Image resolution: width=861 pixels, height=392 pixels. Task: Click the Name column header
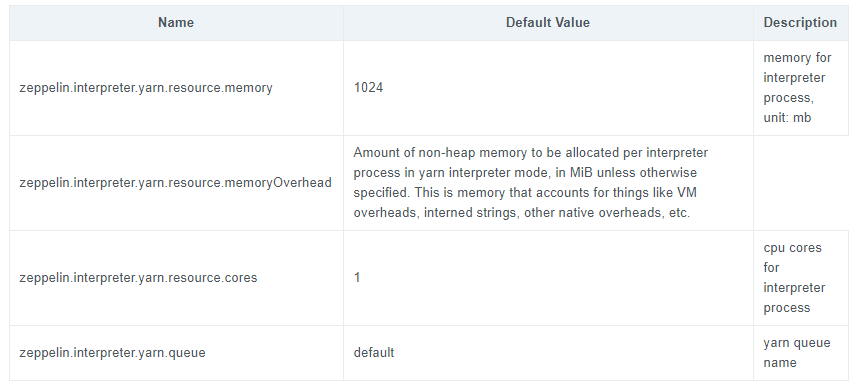[x=176, y=23]
